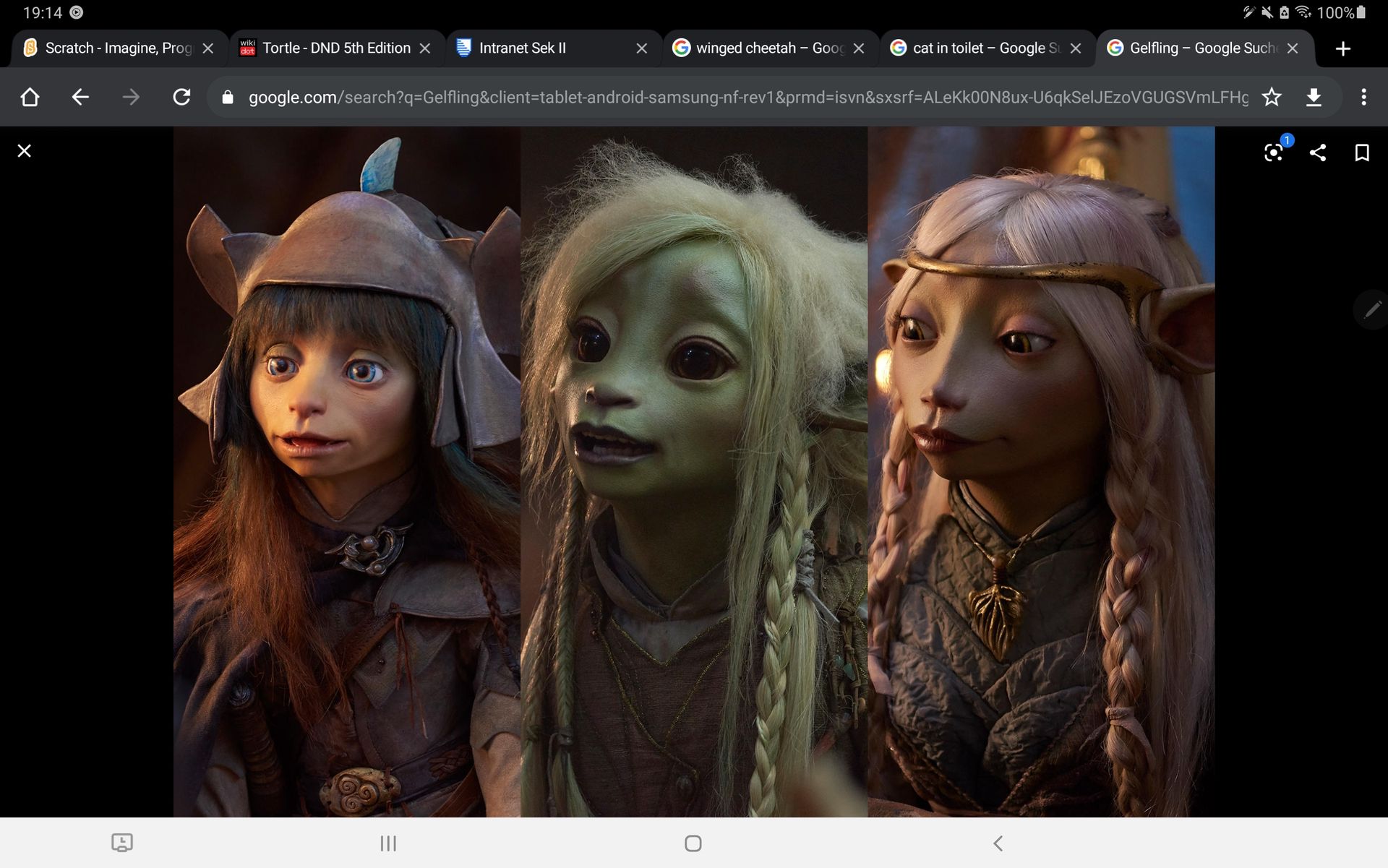Tap the floating pen edit button

pos(1371,310)
